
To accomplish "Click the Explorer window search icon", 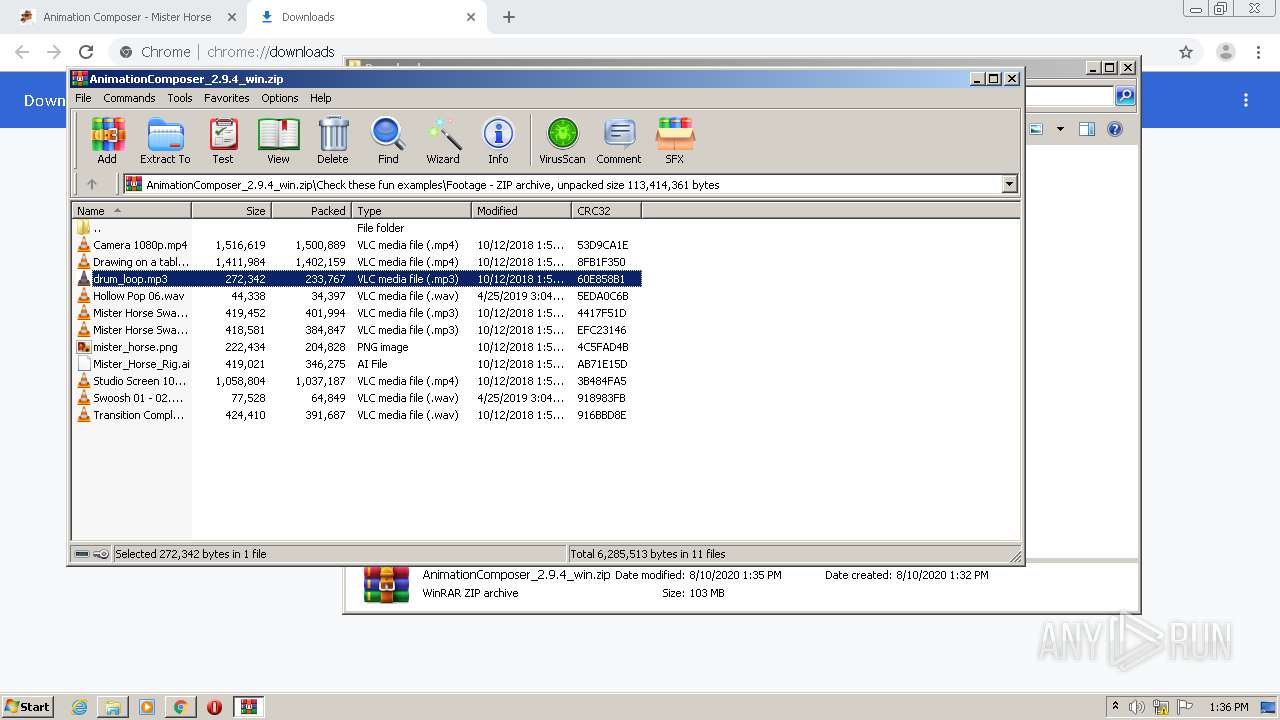I will click(x=1125, y=96).
